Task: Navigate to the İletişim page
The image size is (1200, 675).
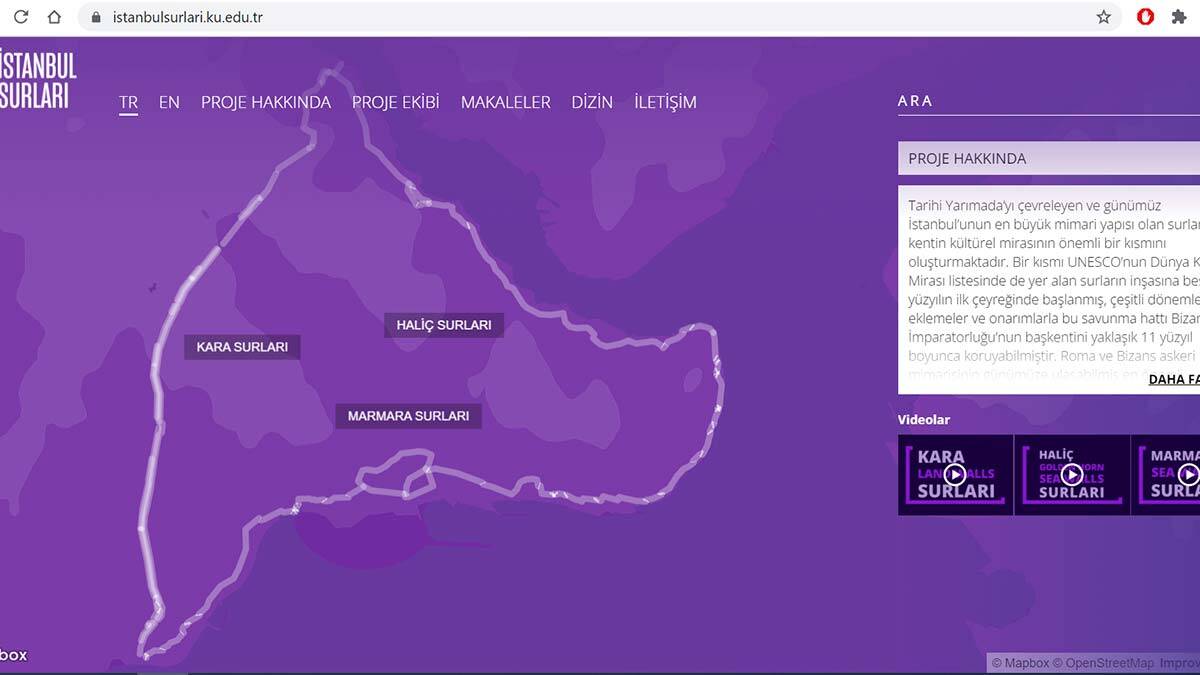Action: click(665, 102)
